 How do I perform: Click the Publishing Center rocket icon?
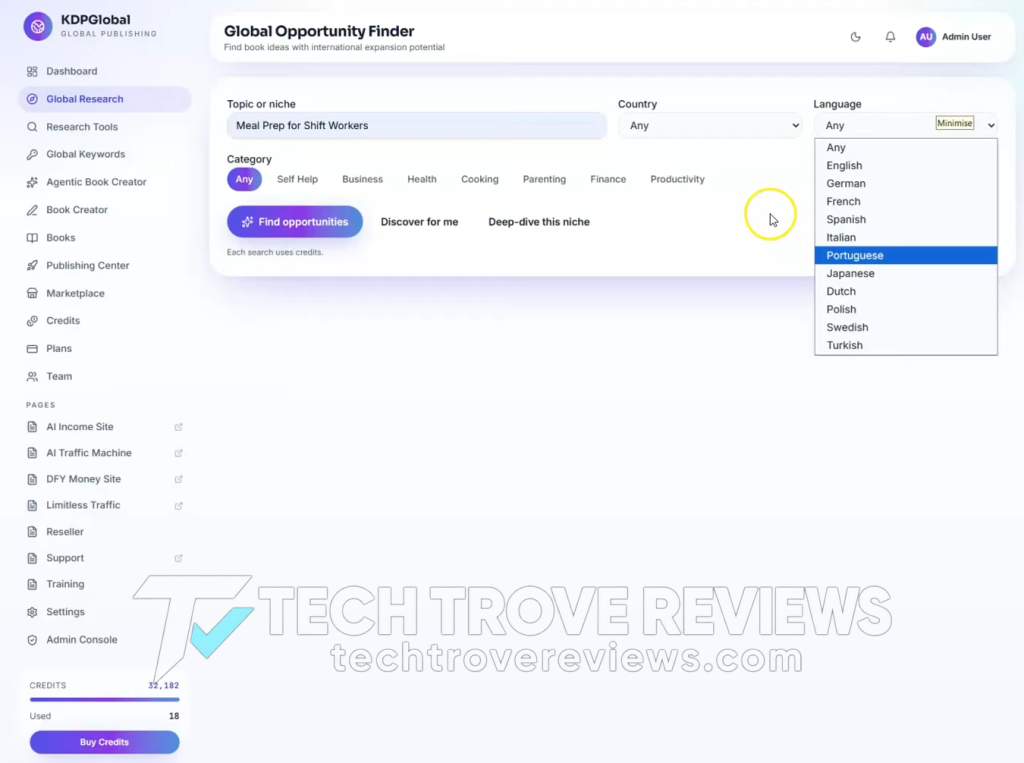pyautogui.click(x=32, y=265)
